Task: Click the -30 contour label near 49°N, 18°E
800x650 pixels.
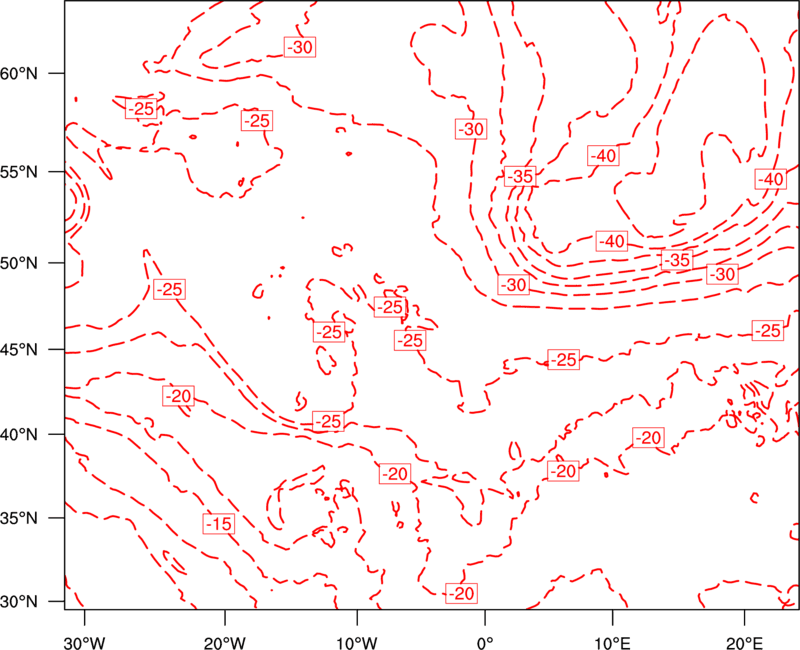Action: pos(723,274)
